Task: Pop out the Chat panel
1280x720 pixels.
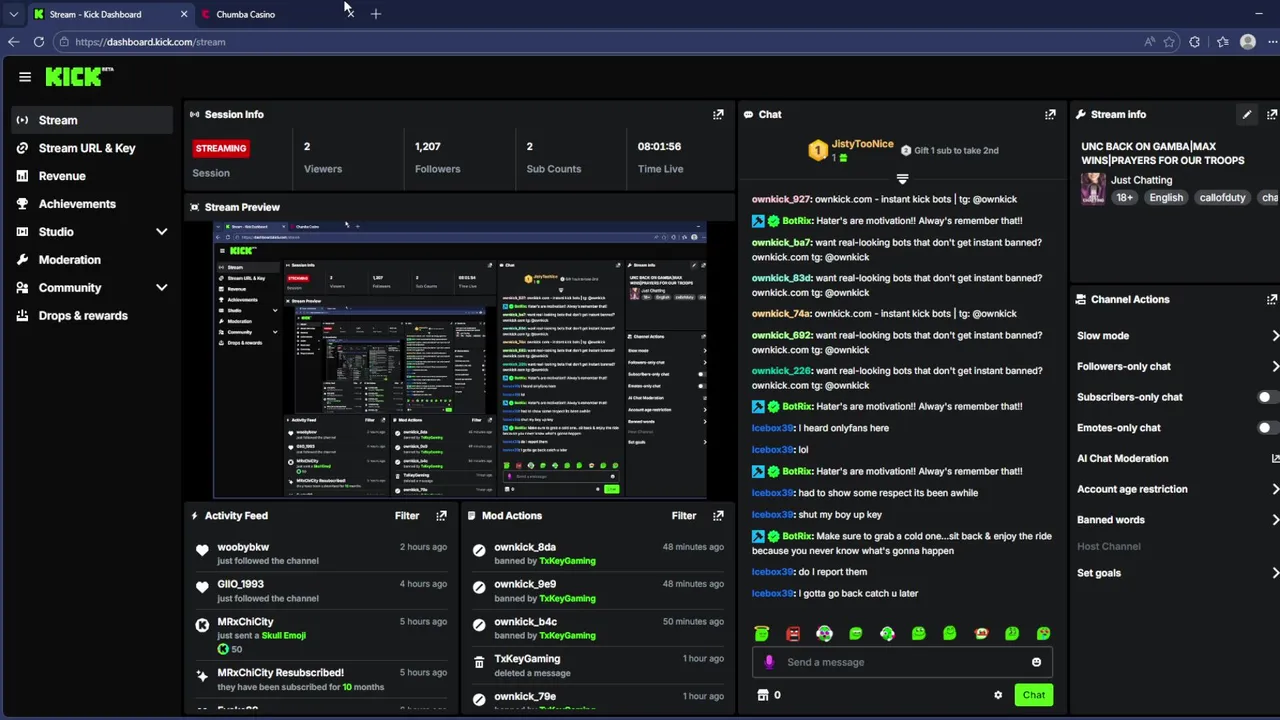Action: [1050, 114]
